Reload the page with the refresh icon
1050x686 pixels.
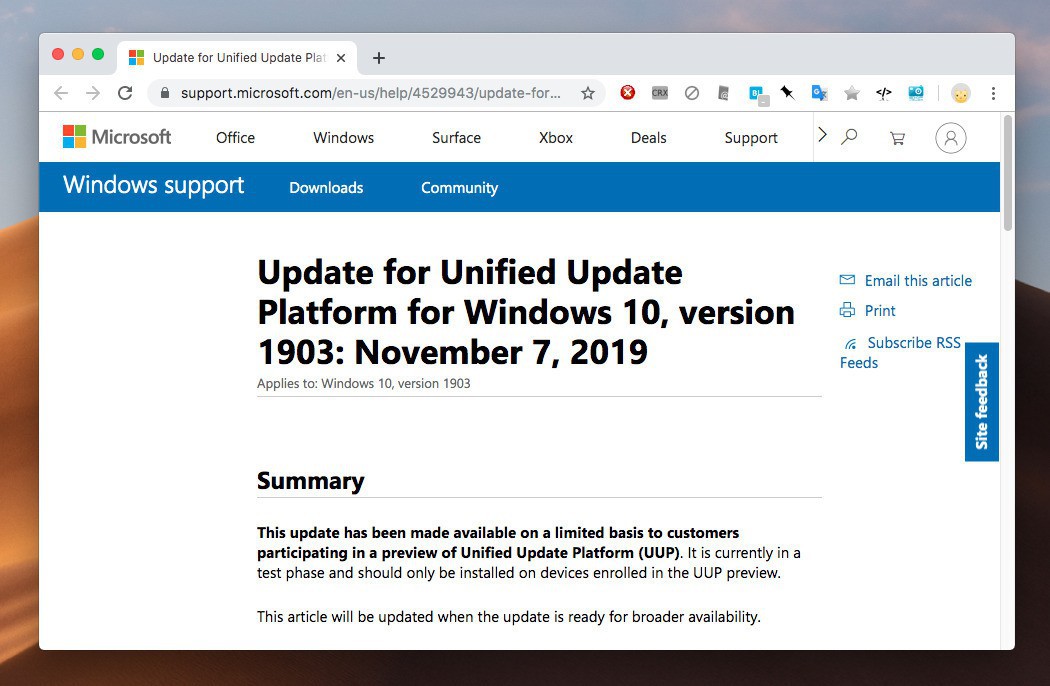click(x=125, y=93)
